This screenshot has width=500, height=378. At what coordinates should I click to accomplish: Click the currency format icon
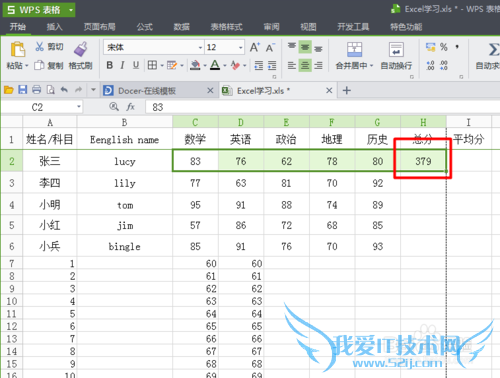(x=430, y=47)
